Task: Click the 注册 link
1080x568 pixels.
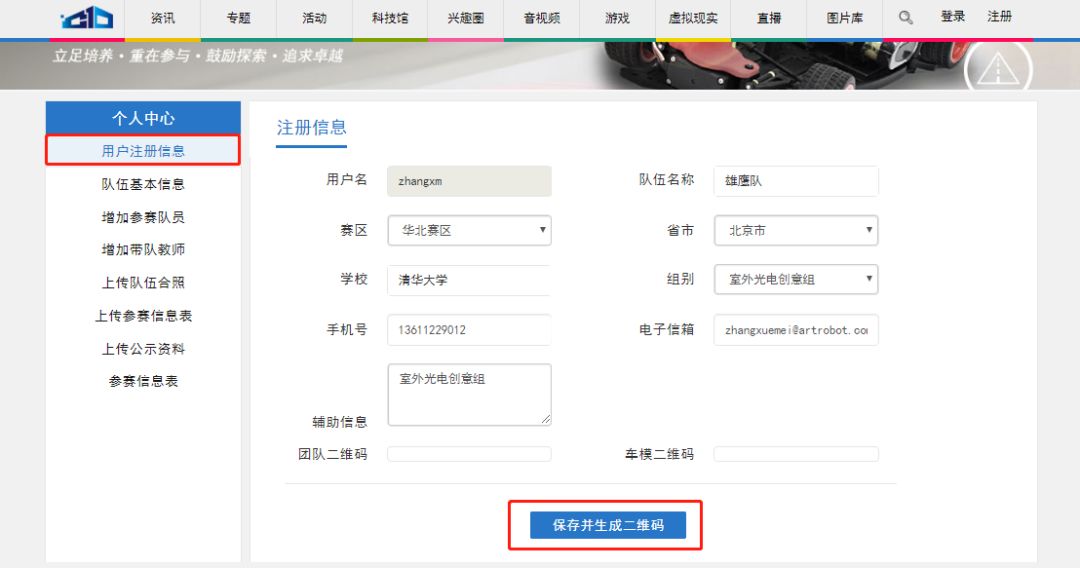Action: tap(999, 17)
